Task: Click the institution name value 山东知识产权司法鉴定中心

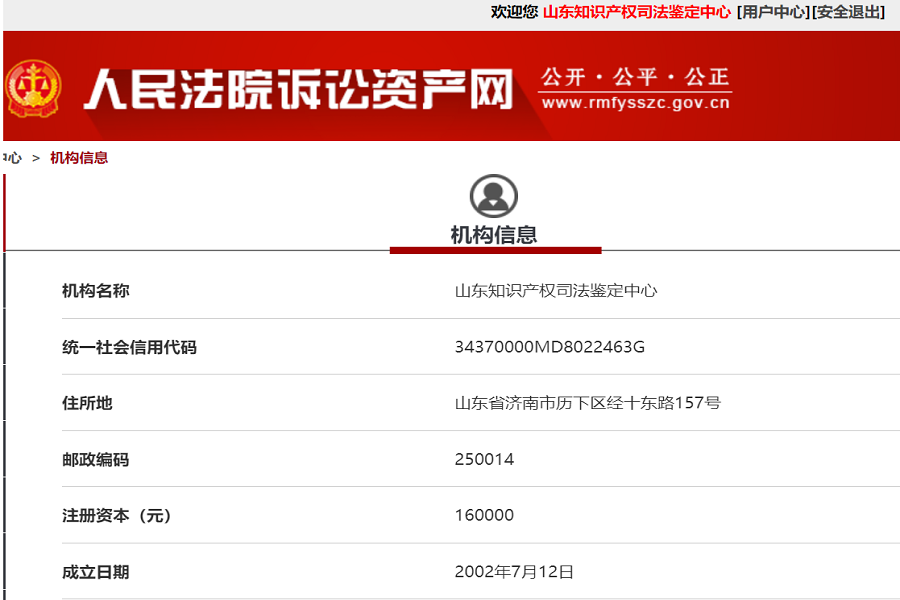Action: [x=556, y=291]
